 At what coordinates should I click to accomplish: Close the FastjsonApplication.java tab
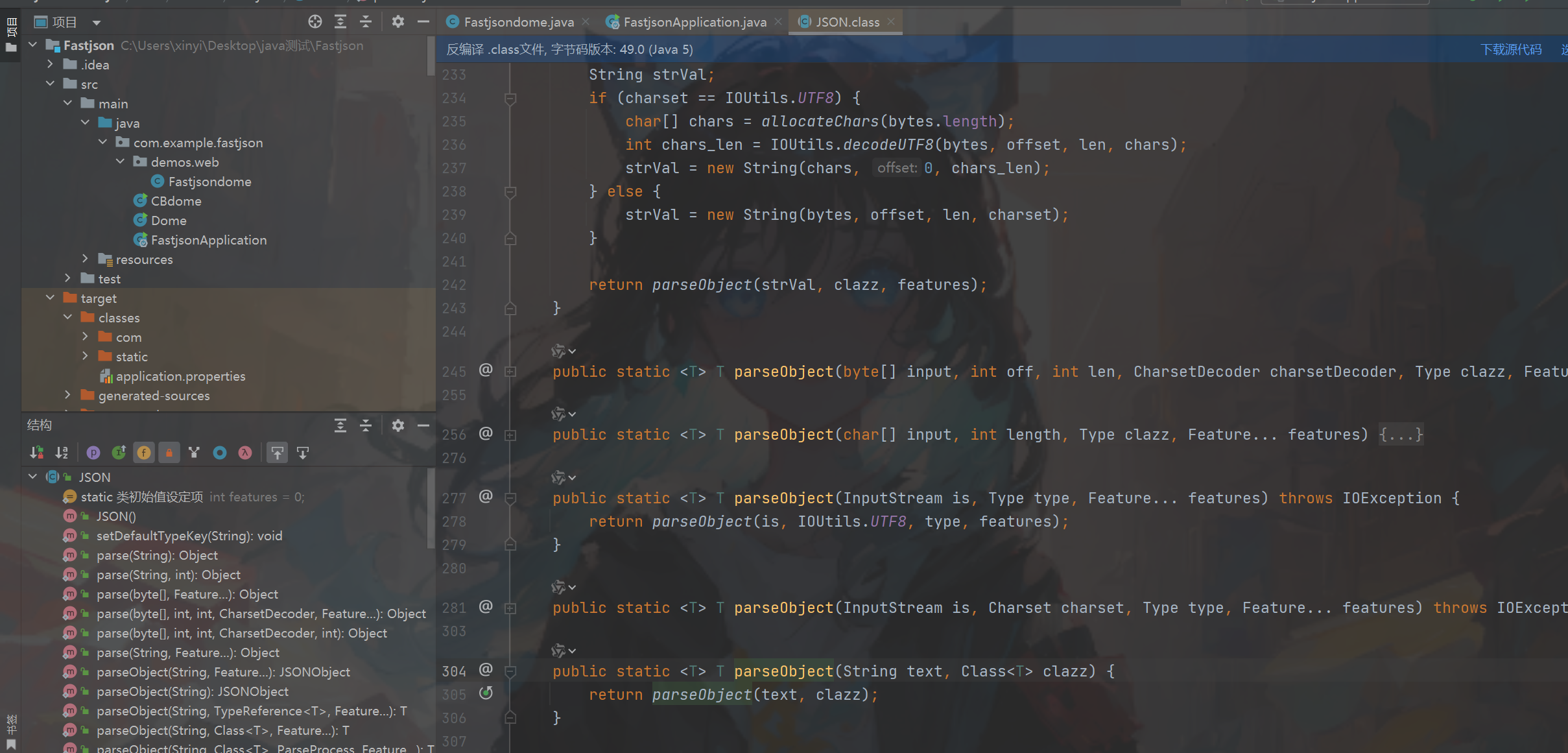(778, 21)
